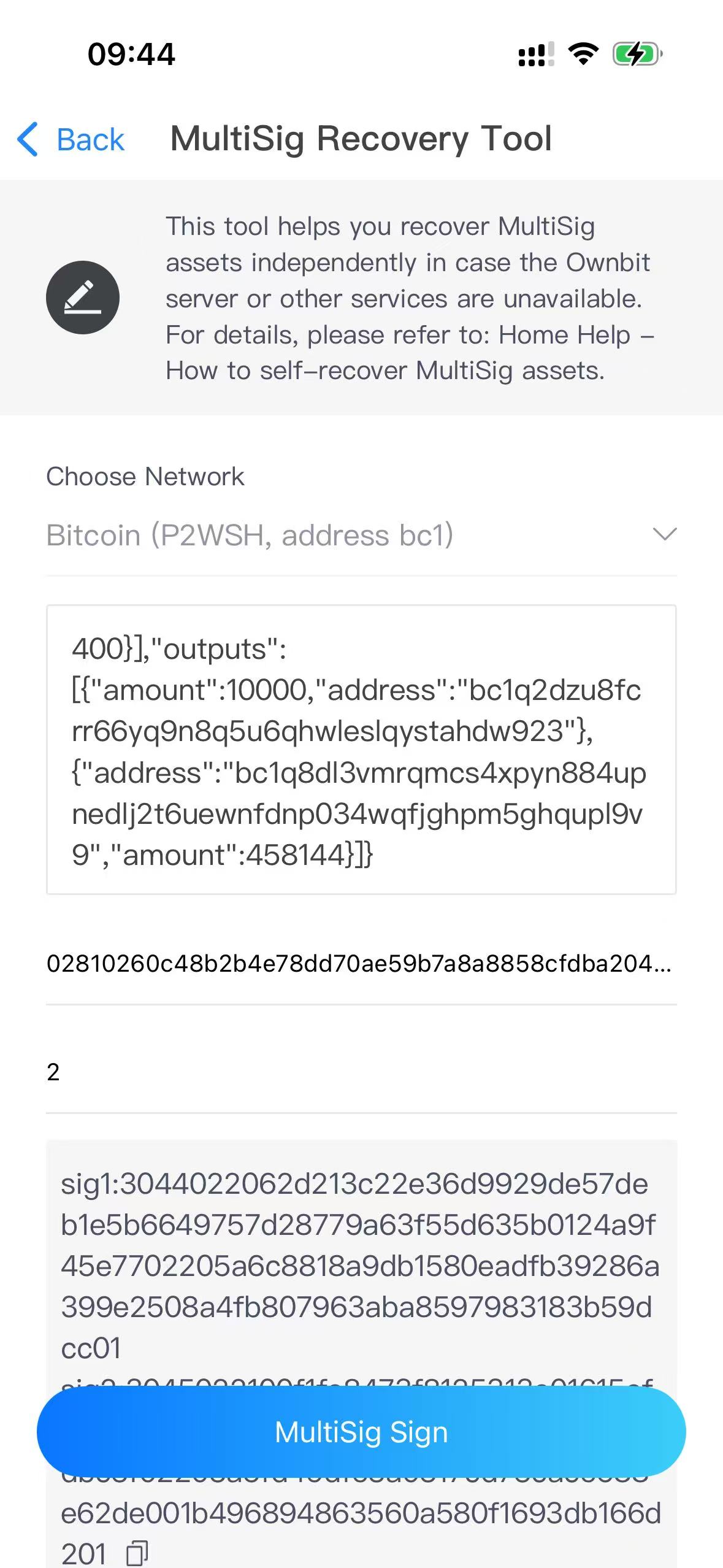723x1568 pixels.
Task: Tap the Choose Network label
Action: coord(145,477)
